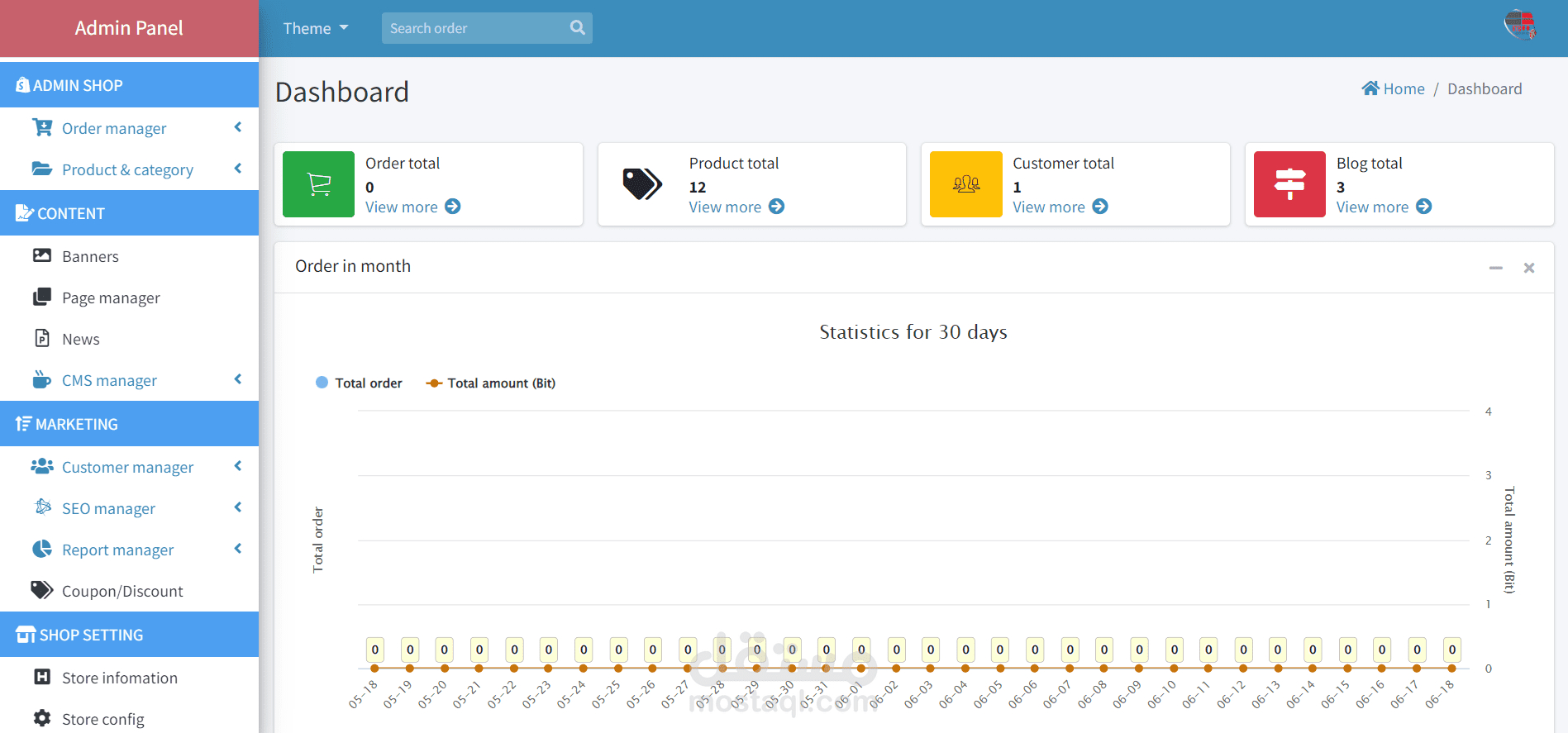This screenshot has width=1568, height=733.
Task: Open the Banners menu item
Action: (x=129, y=256)
